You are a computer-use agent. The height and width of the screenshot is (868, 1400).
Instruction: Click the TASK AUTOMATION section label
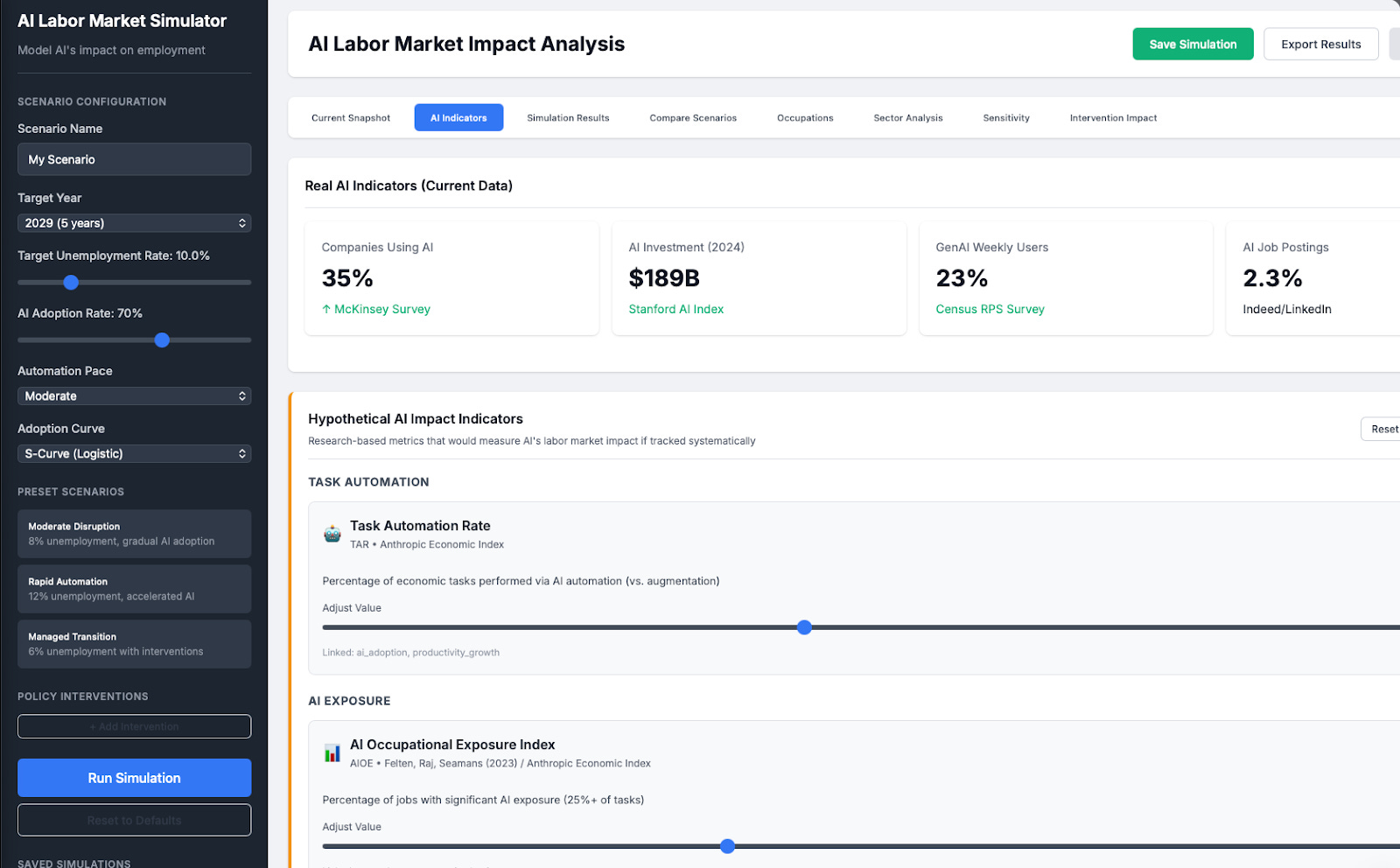pos(368,482)
